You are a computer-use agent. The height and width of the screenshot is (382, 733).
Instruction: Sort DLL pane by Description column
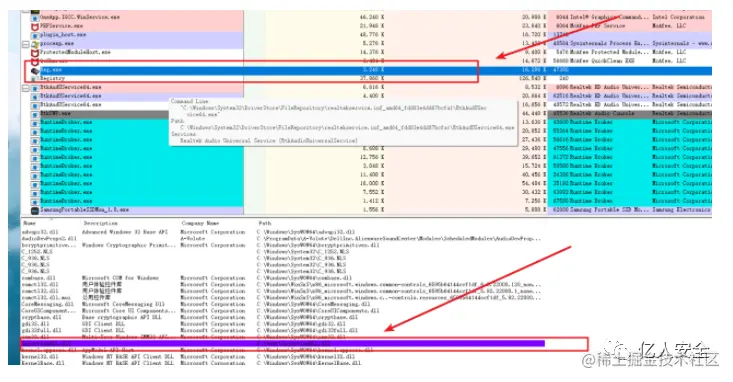point(101,223)
